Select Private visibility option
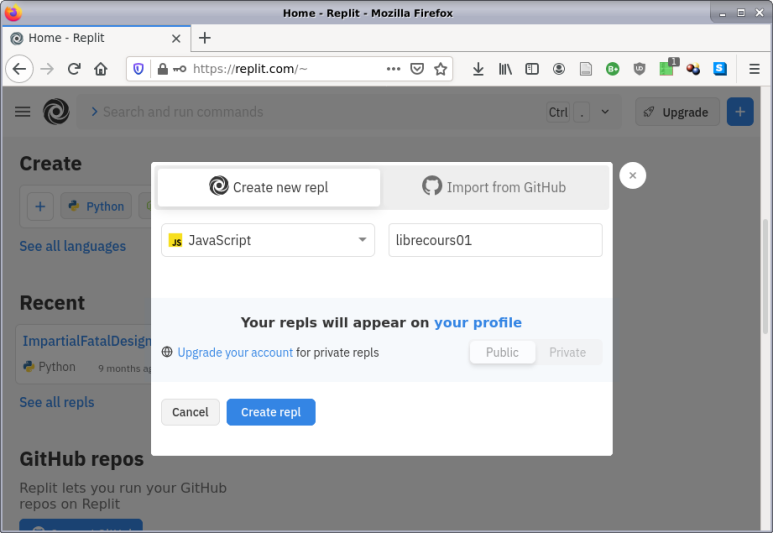 click(x=567, y=353)
